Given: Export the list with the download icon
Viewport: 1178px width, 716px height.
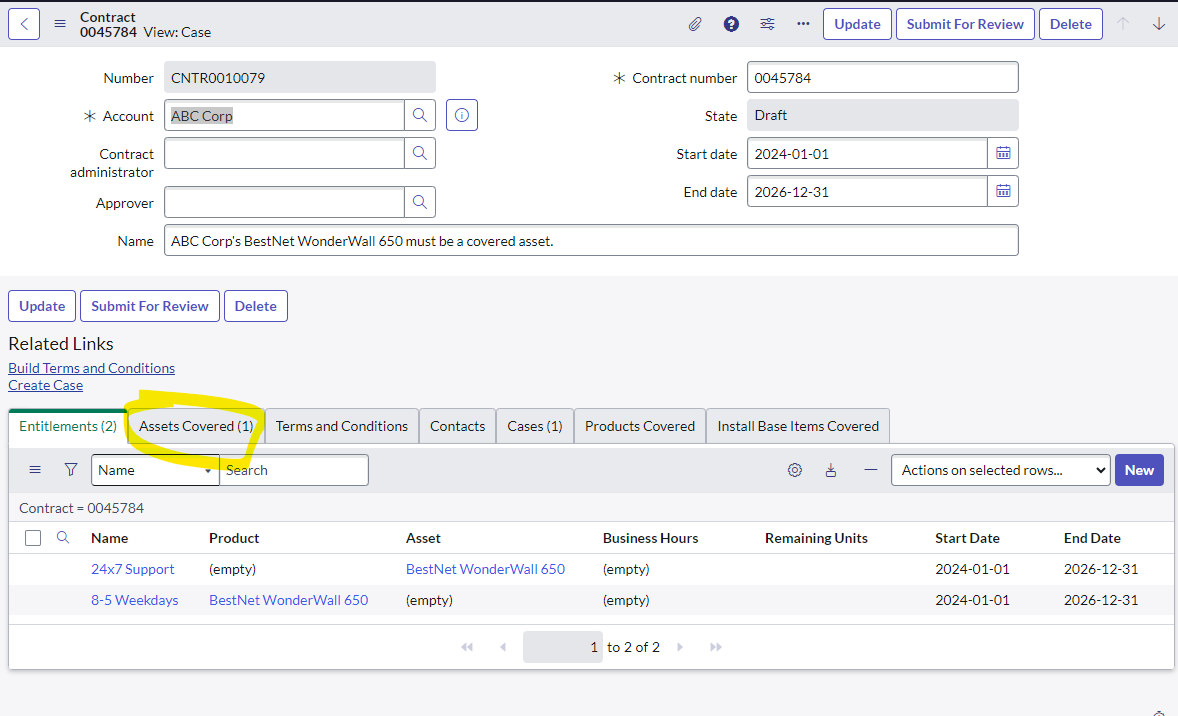Looking at the screenshot, I should [831, 469].
